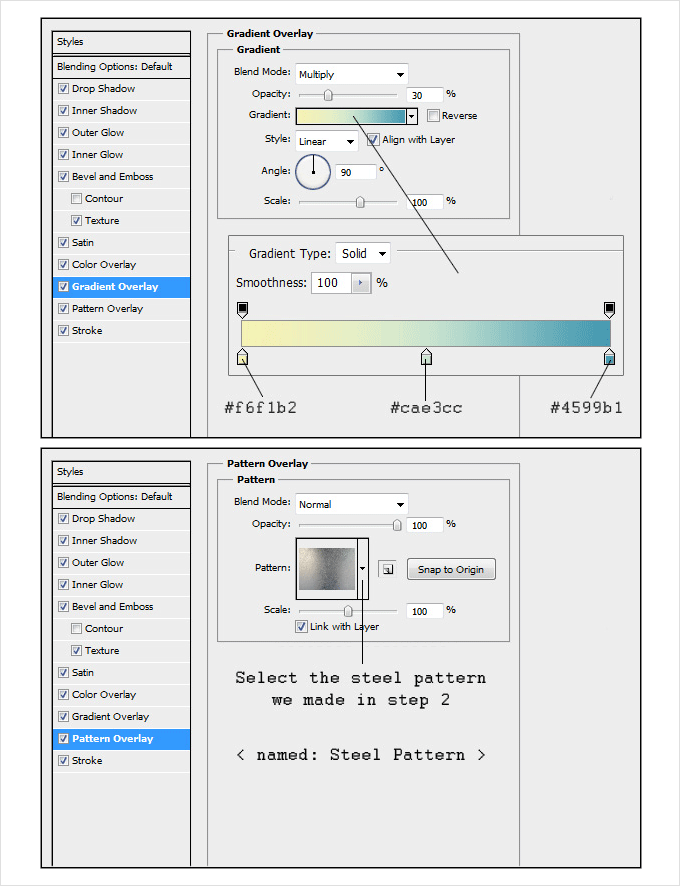Click the right black opacity stop on gradient bar
The width and height of the screenshot is (680, 886).
[x=609, y=309]
